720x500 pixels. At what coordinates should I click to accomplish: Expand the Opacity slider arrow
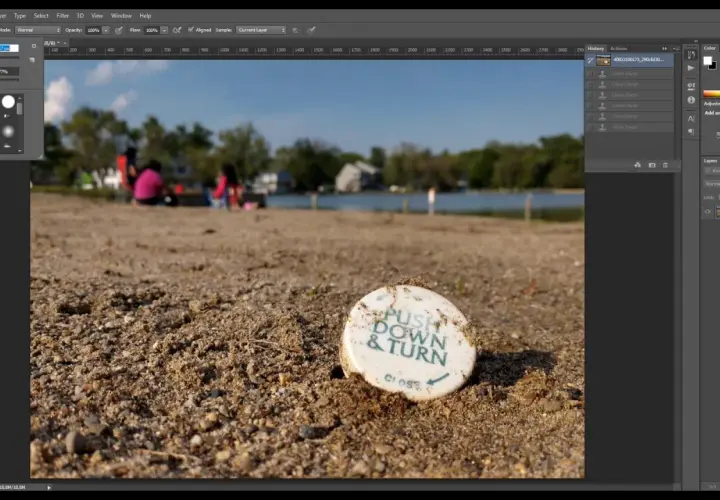[x=106, y=30]
